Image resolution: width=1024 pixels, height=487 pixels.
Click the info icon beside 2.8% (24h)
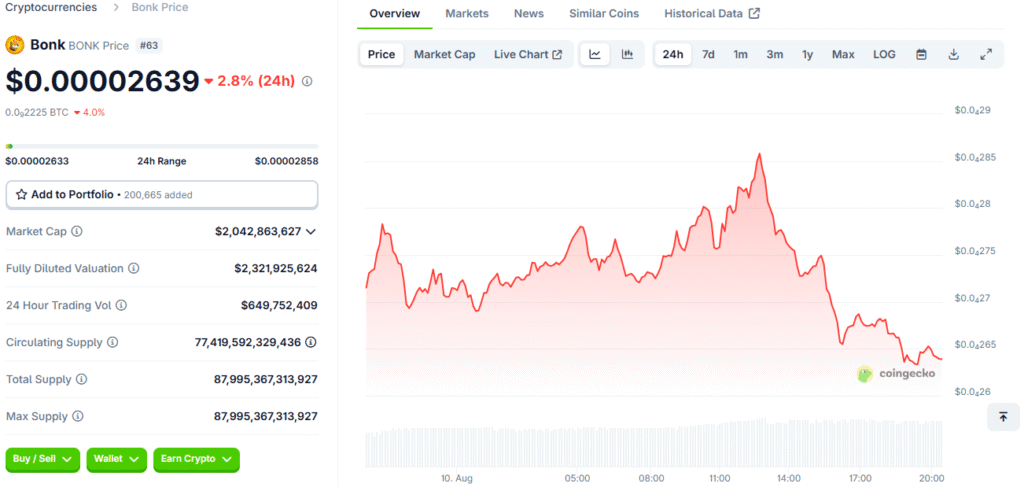[307, 82]
